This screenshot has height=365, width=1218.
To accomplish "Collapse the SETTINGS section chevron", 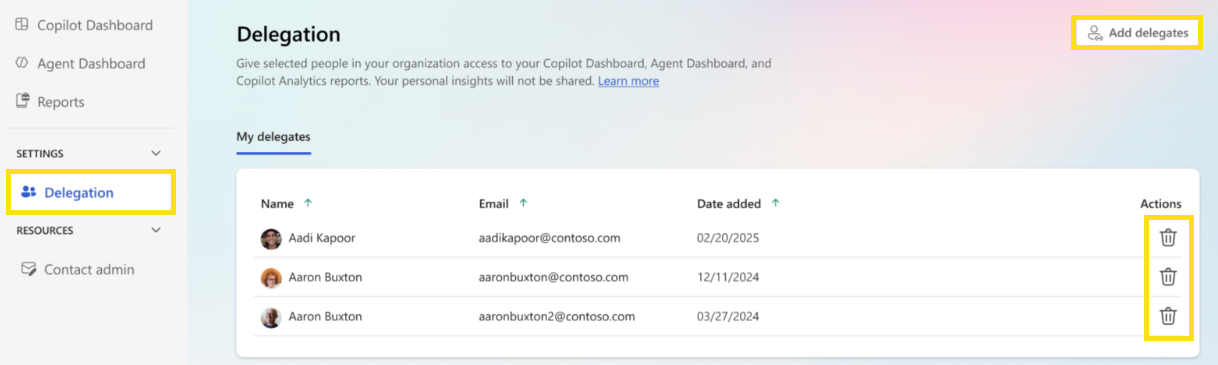I will click(155, 153).
